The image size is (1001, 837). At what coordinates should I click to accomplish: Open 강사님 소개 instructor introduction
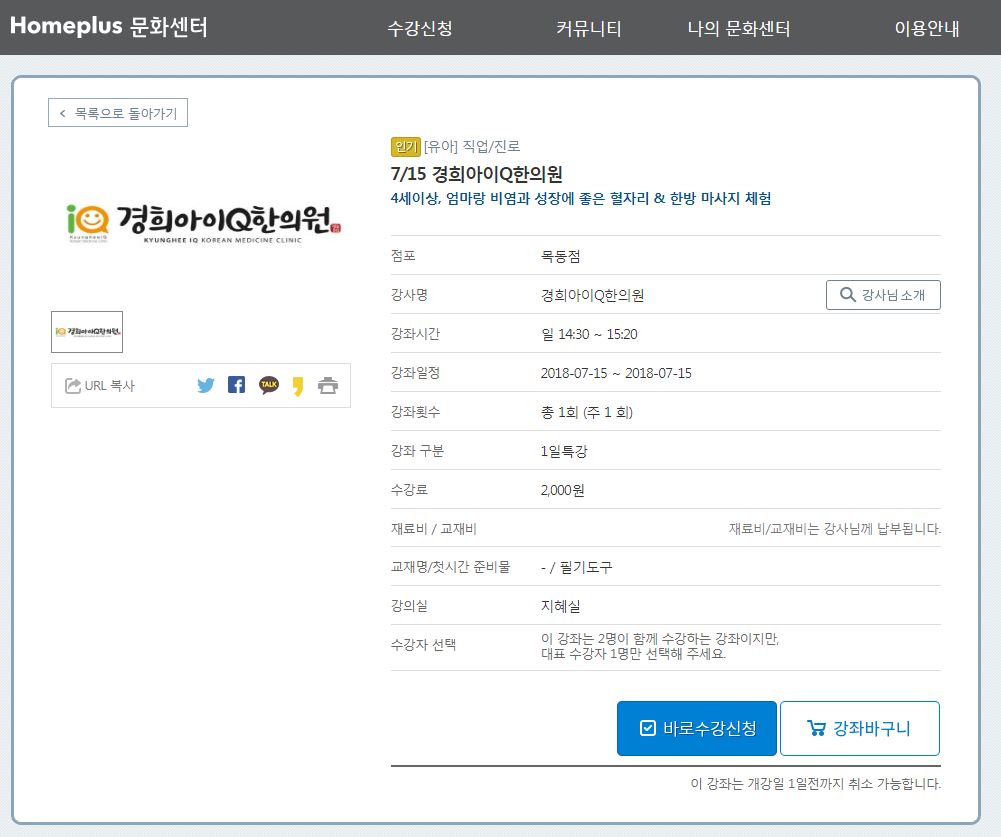(883, 295)
